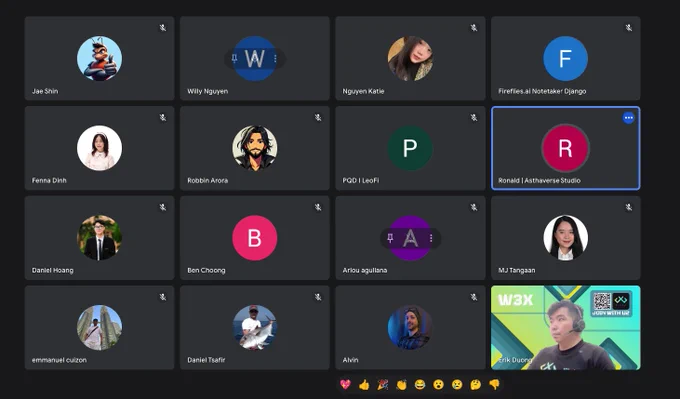Send the sad crying face reaction
The image size is (680, 399).
click(x=457, y=384)
